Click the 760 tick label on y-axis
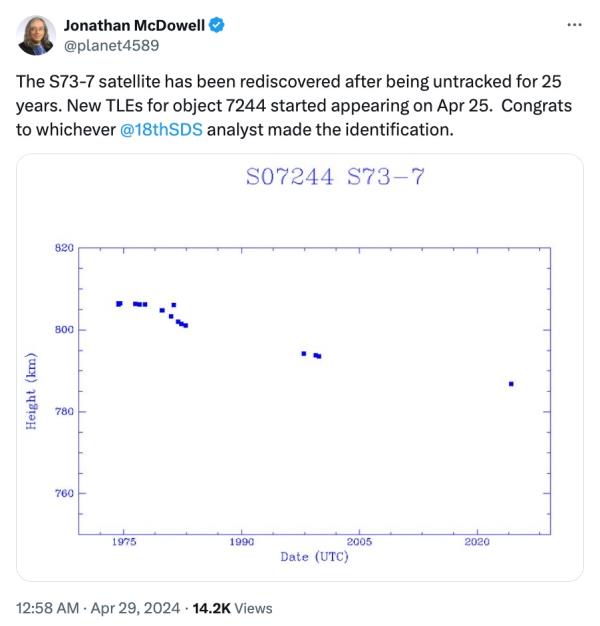This screenshot has height=626, width=600. (x=62, y=494)
